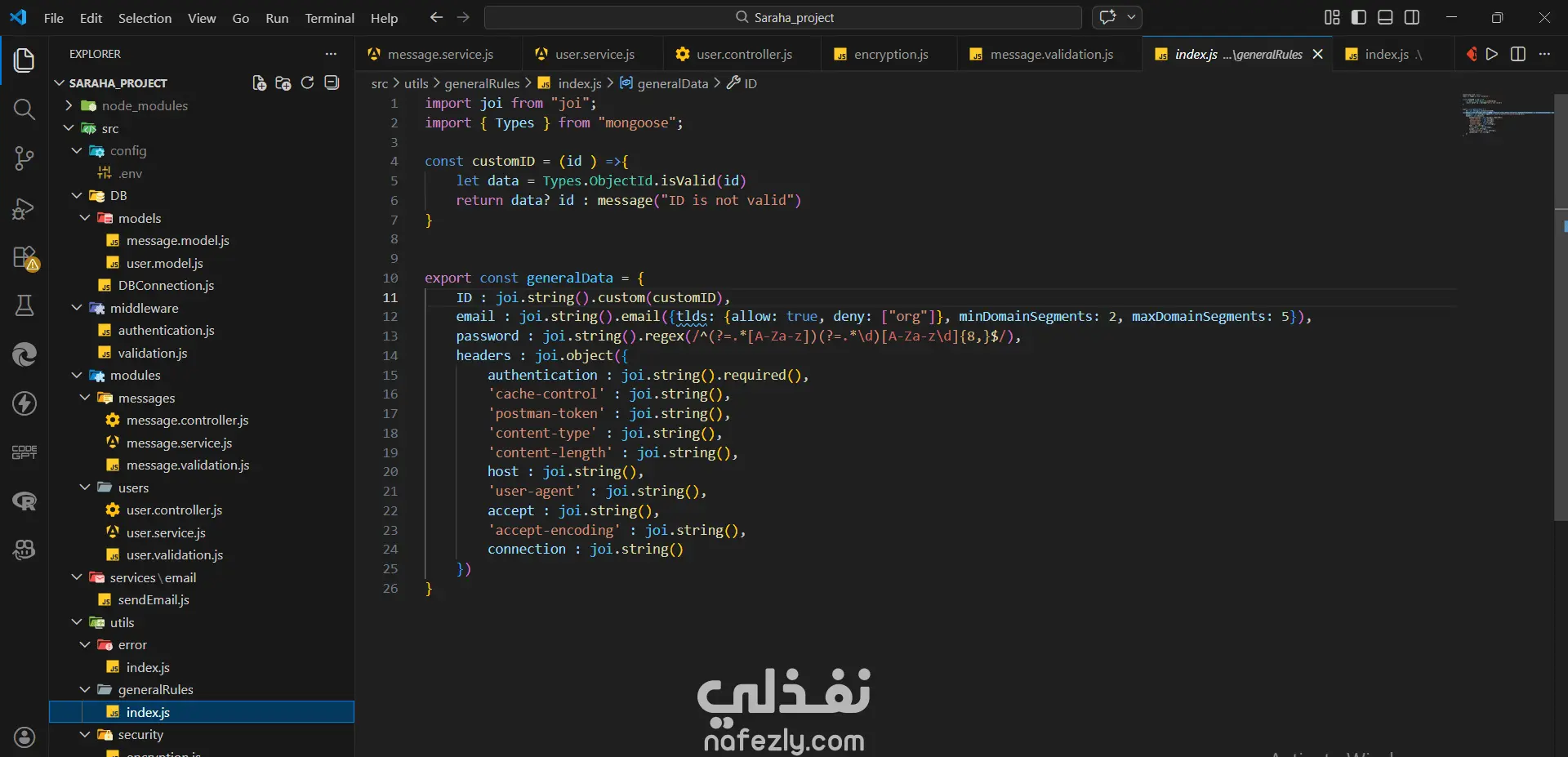Image resolution: width=1568 pixels, height=757 pixels.
Task: Switch to the message.validation.js tab
Action: point(1051,54)
